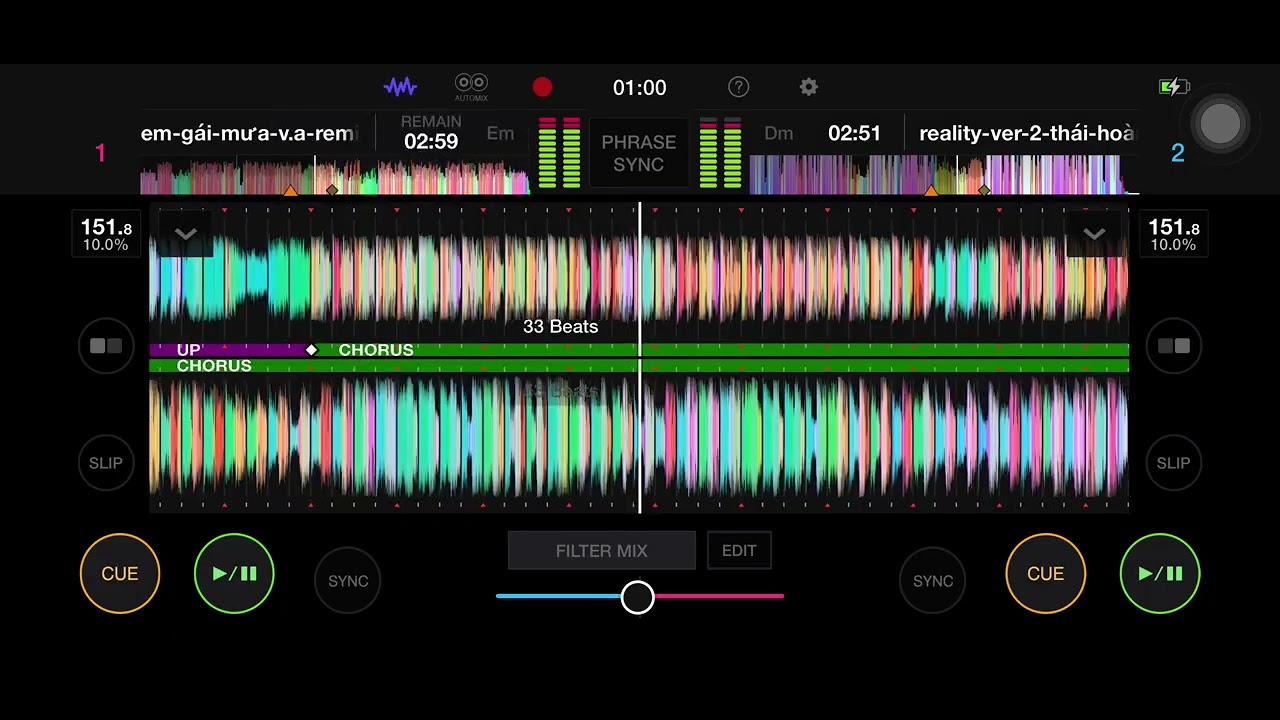Viewport: 1280px width, 720px height.
Task: Toggle the Automix icon
Action: point(471,87)
